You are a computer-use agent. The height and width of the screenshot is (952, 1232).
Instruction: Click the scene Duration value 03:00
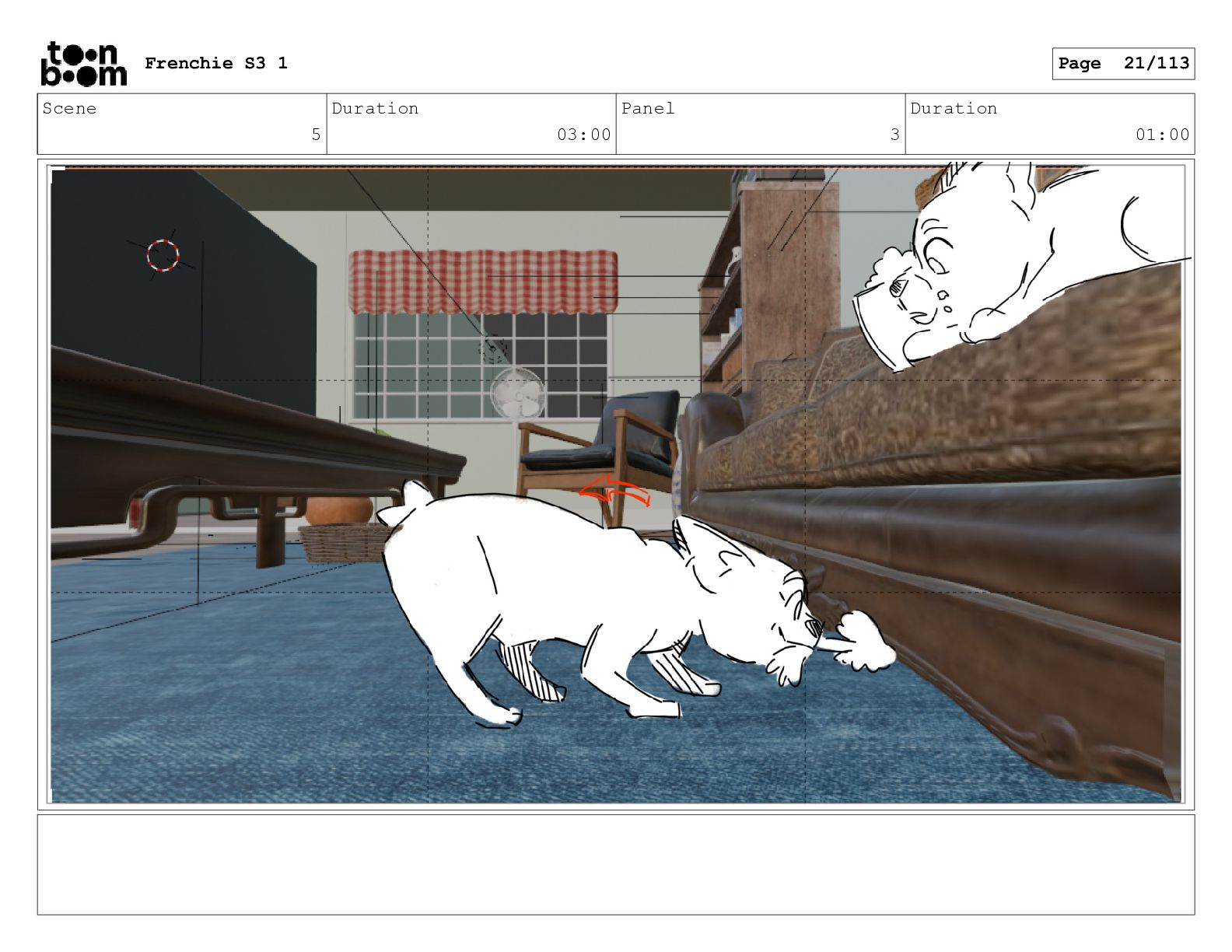(583, 135)
